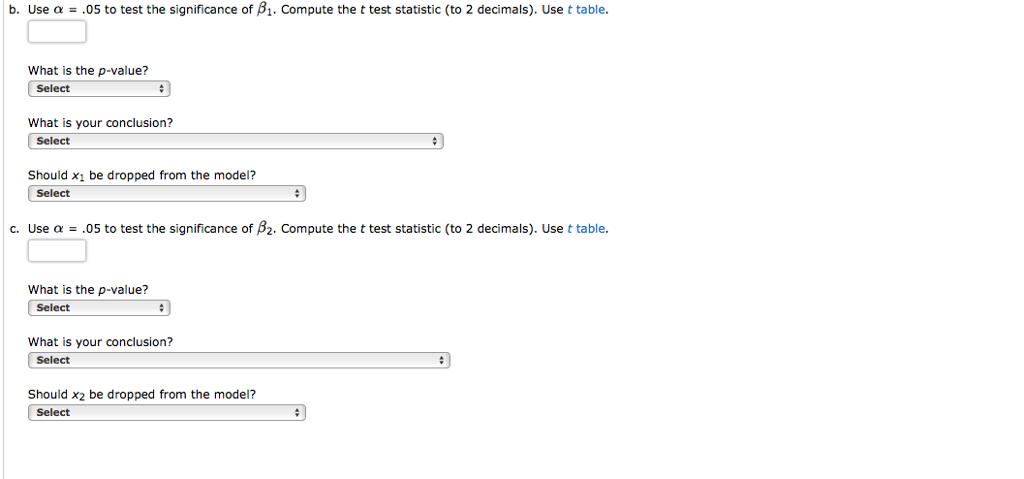The height and width of the screenshot is (479, 1024).
Task: Click the arrow icon on part c p-value select
Action: pyautogui.click(x=162, y=308)
